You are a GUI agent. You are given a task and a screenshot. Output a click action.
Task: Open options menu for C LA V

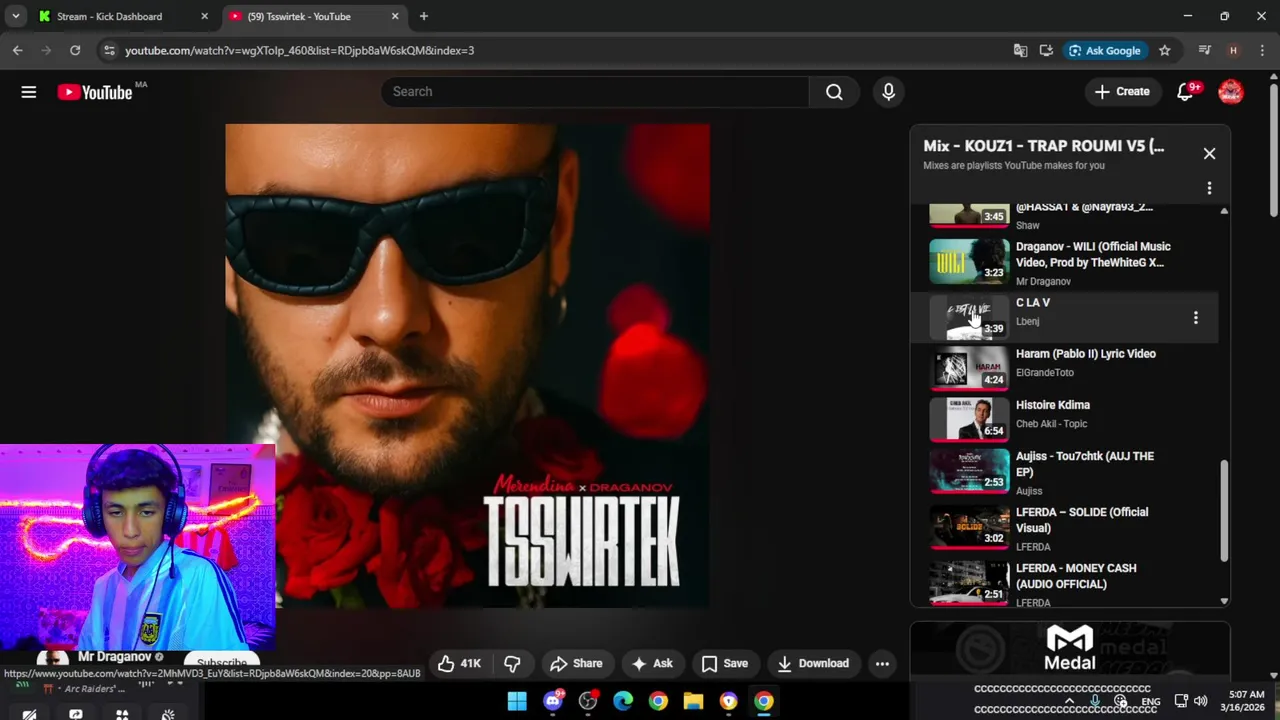pyautogui.click(x=1195, y=317)
